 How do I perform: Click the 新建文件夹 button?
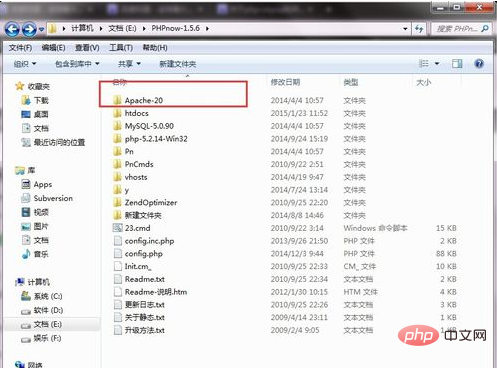tap(178, 64)
